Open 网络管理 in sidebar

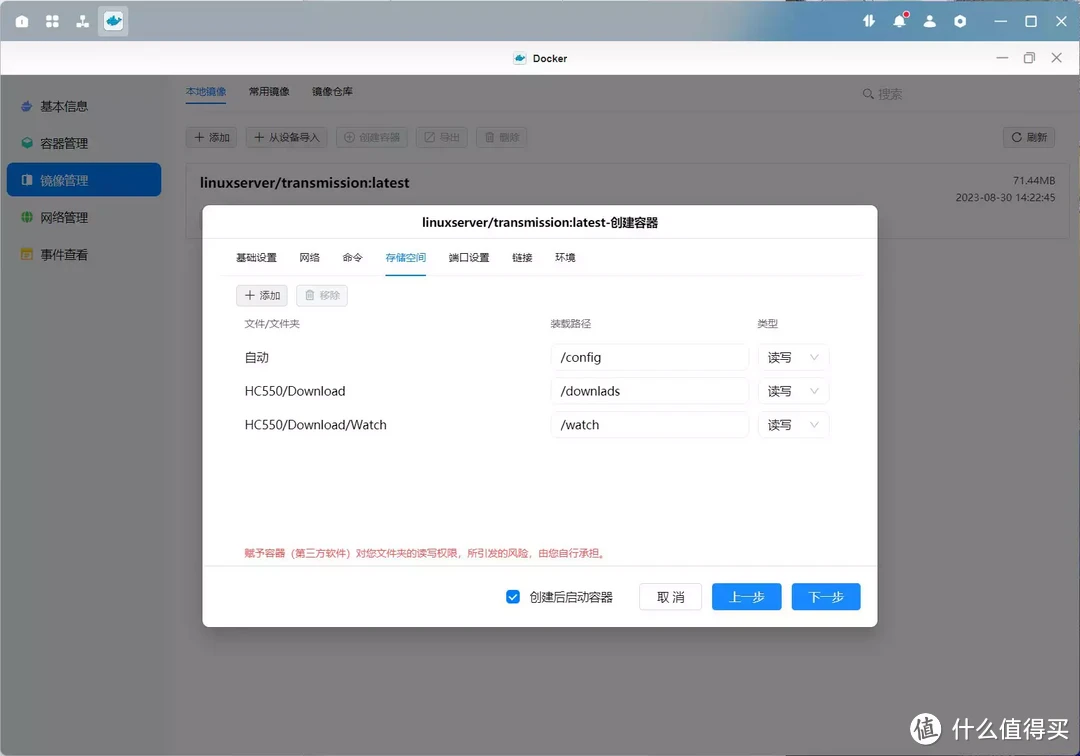click(x=84, y=218)
